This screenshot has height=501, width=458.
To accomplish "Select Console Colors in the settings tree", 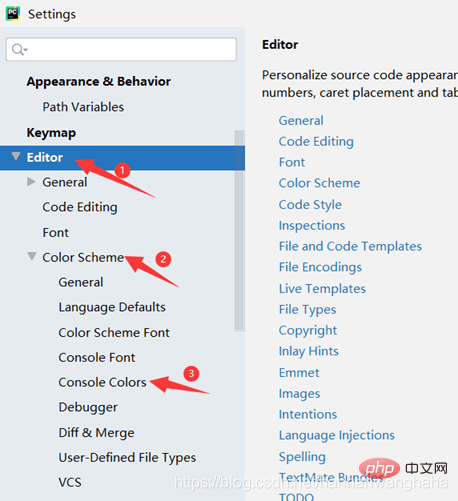I will tap(102, 382).
